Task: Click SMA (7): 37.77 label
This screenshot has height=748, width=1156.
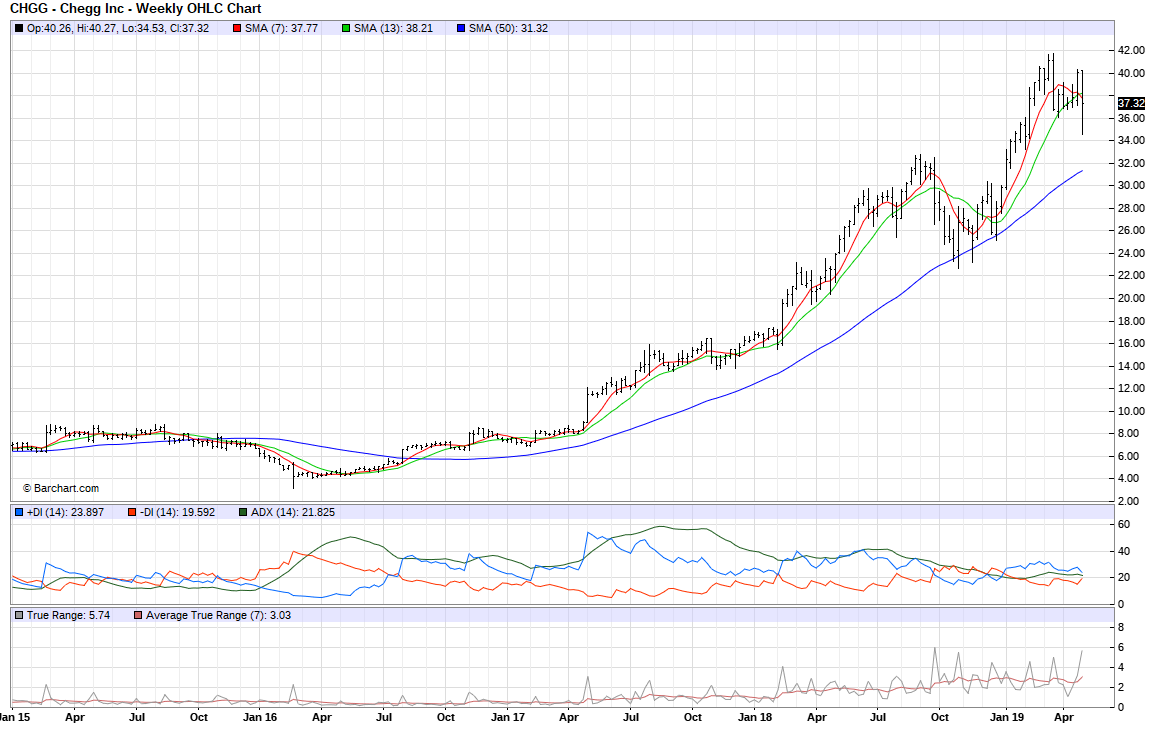Action: tap(282, 29)
